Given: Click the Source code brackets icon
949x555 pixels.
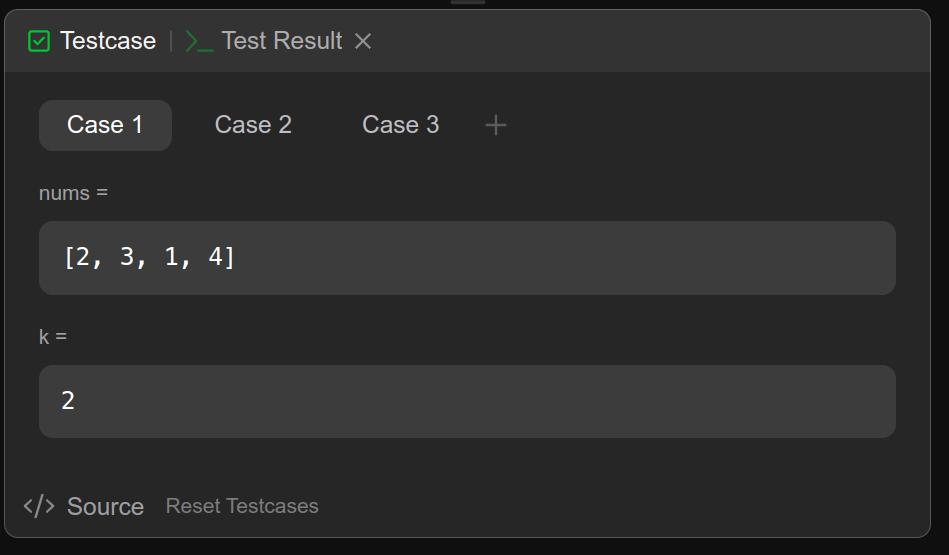Looking at the screenshot, I should point(39,506).
